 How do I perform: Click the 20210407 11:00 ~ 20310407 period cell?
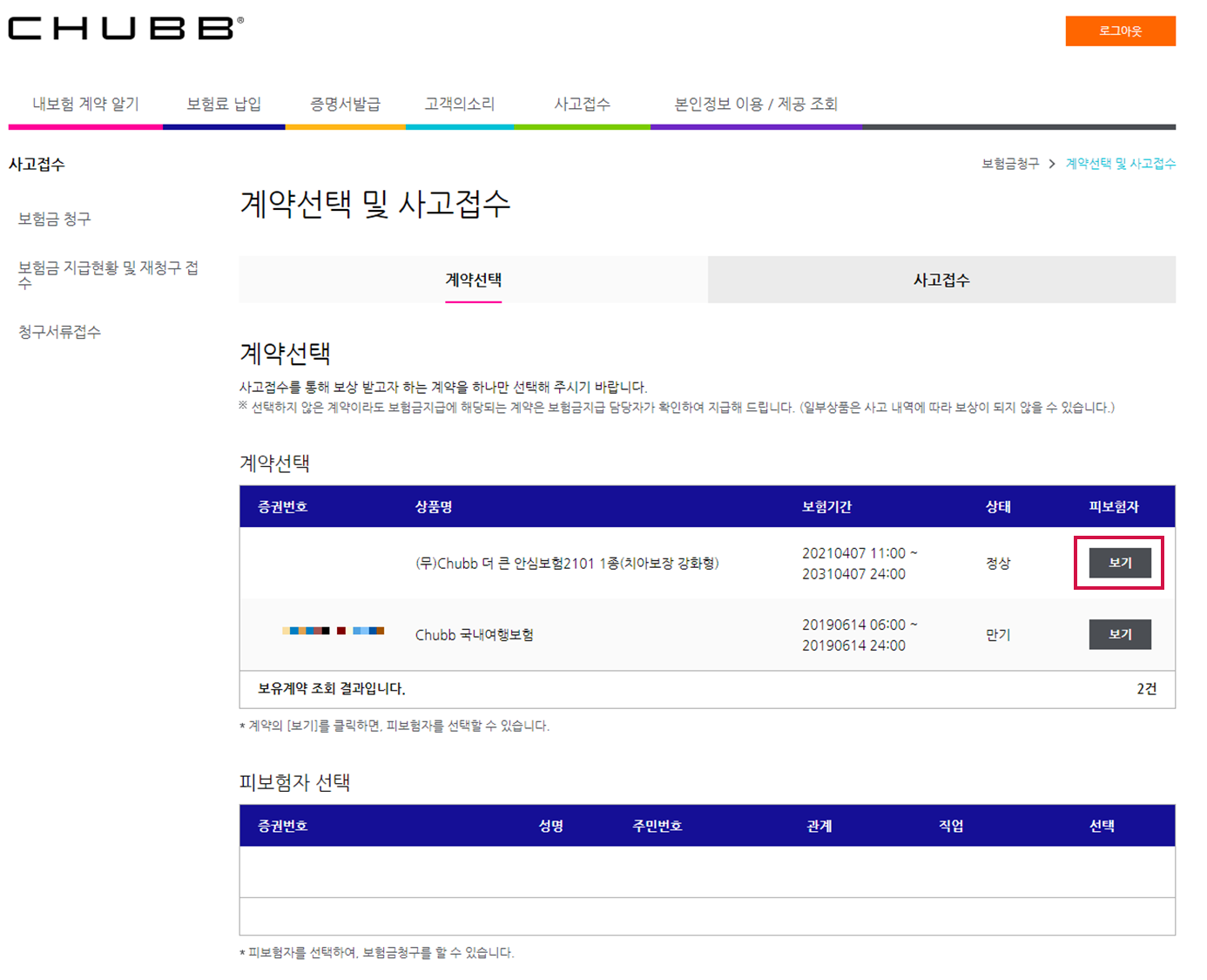[x=860, y=564]
